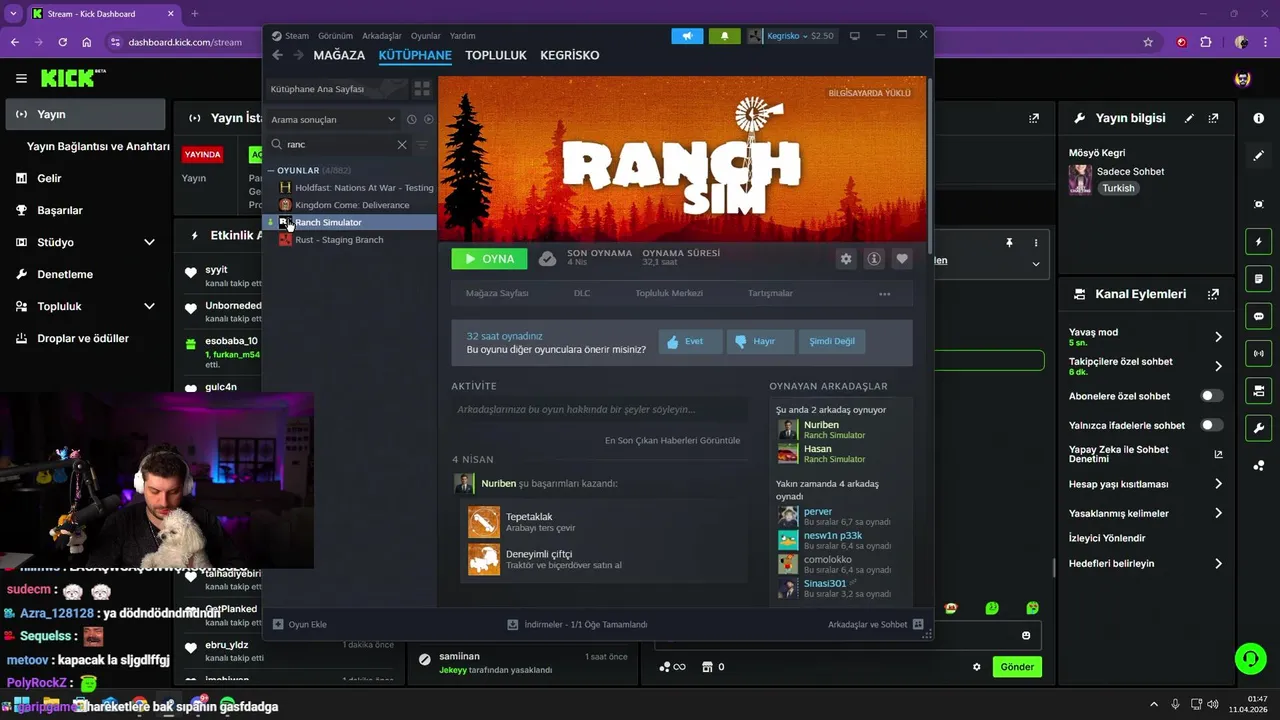Send chat message with Gönder
Image resolution: width=1280 pixels, height=720 pixels.
pyautogui.click(x=1017, y=667)
